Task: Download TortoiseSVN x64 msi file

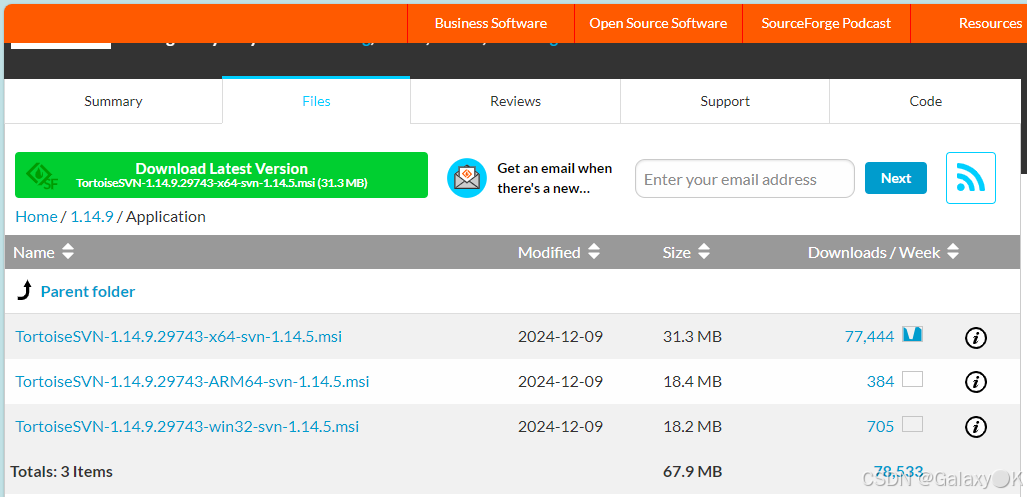Action: (179, 337)
